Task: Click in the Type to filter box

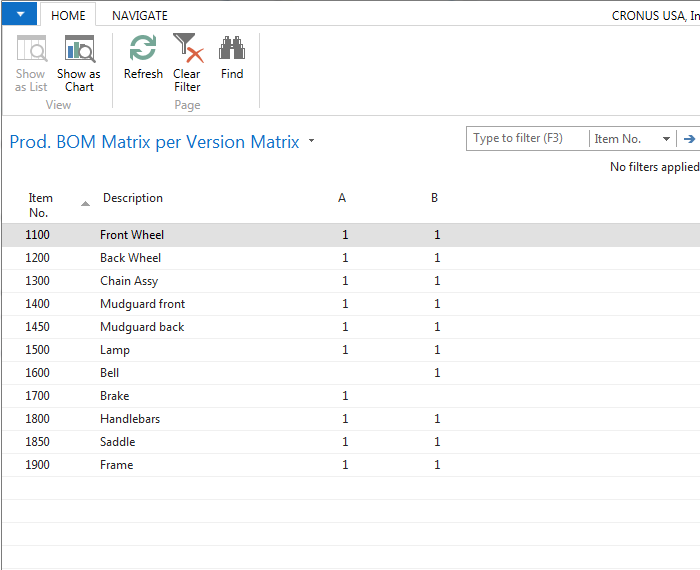Action: pyautogui.click(x=528, y=139)
